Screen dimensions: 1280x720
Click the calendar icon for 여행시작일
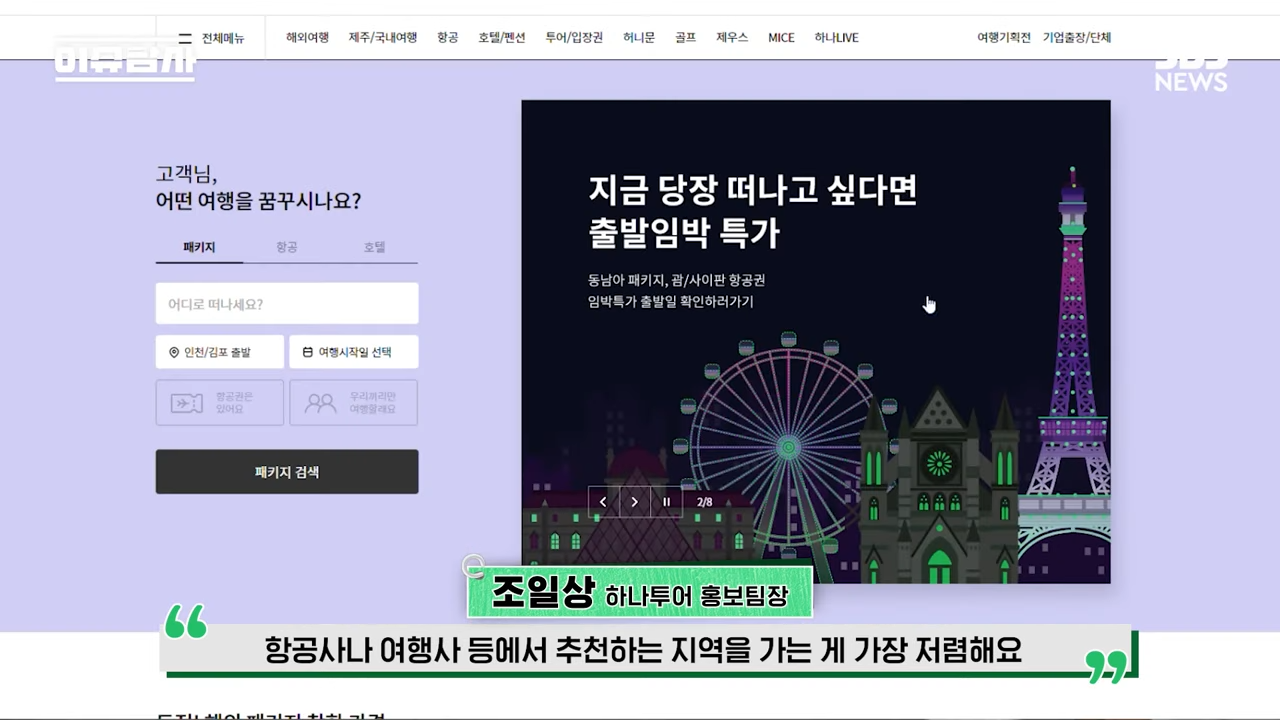coord(307,352)
